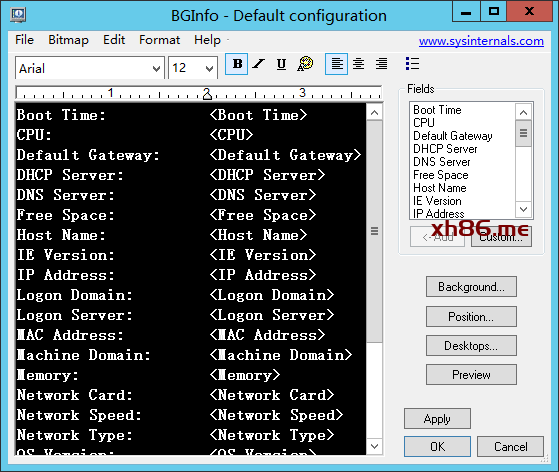Align text to the right
This screenshot has height=472, width=559.
click(x=381, y=64)
